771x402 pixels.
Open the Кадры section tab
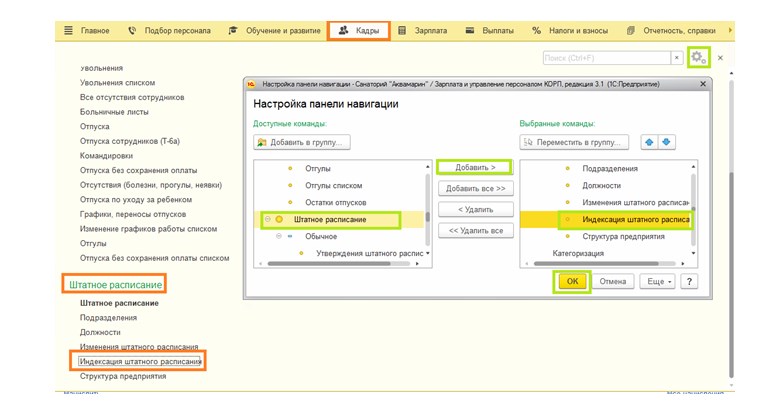359,31
